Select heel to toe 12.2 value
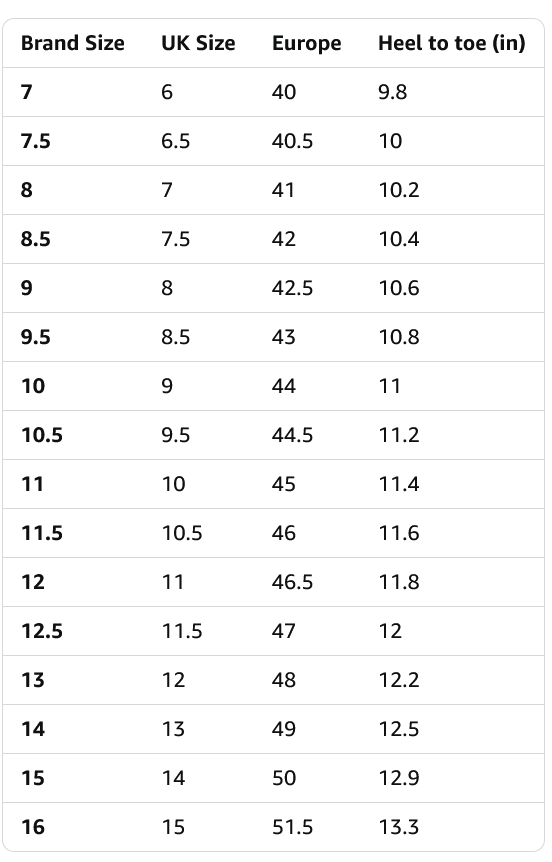 click(x=399, y=680)
